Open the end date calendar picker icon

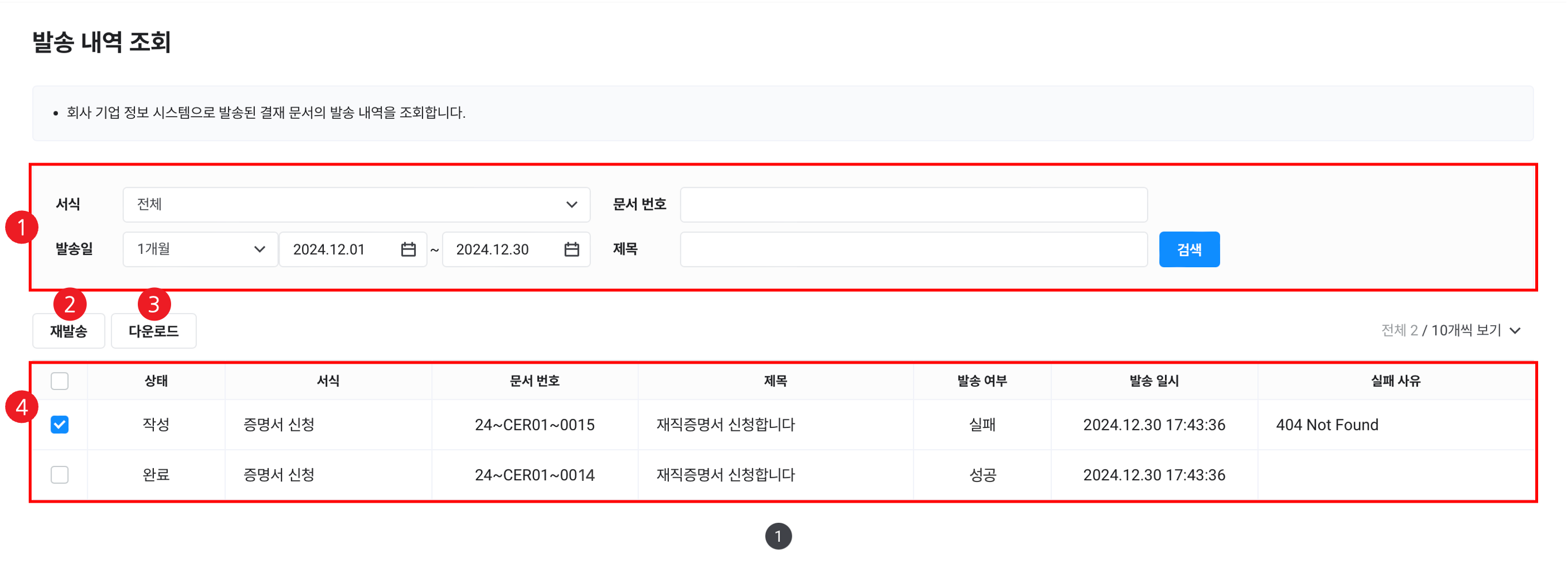572,249
